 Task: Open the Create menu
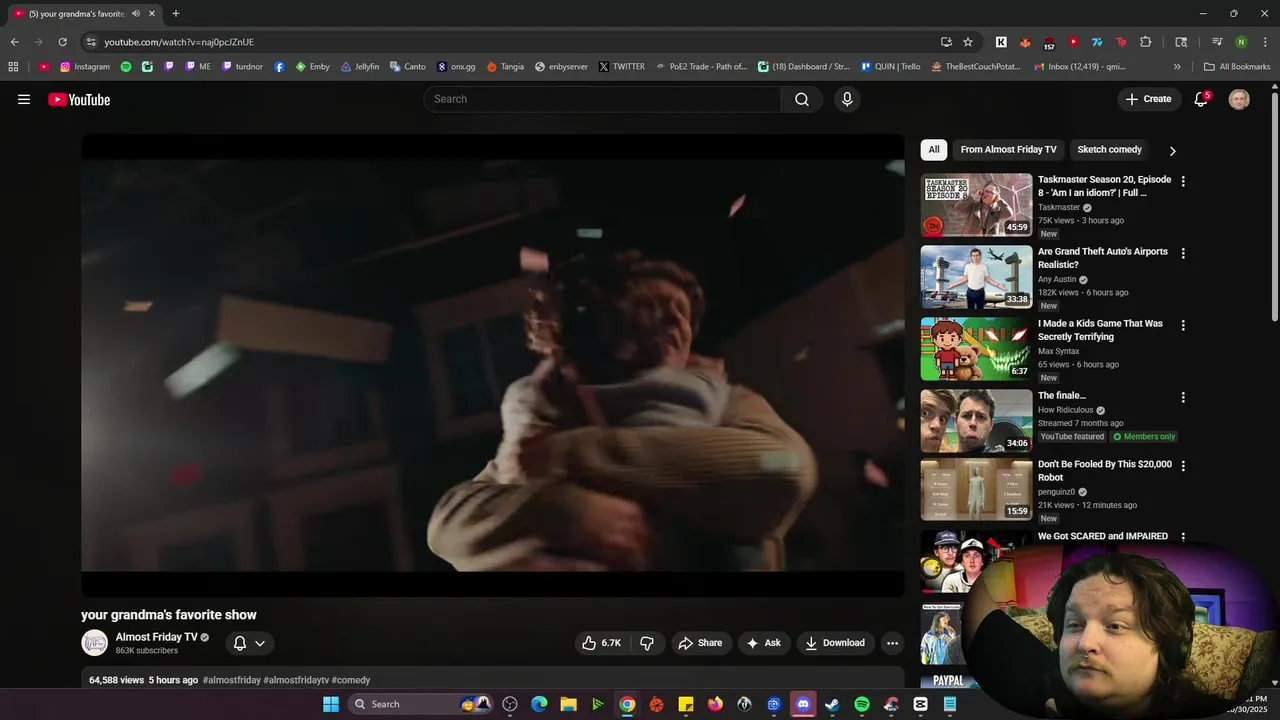(1148, 99)
